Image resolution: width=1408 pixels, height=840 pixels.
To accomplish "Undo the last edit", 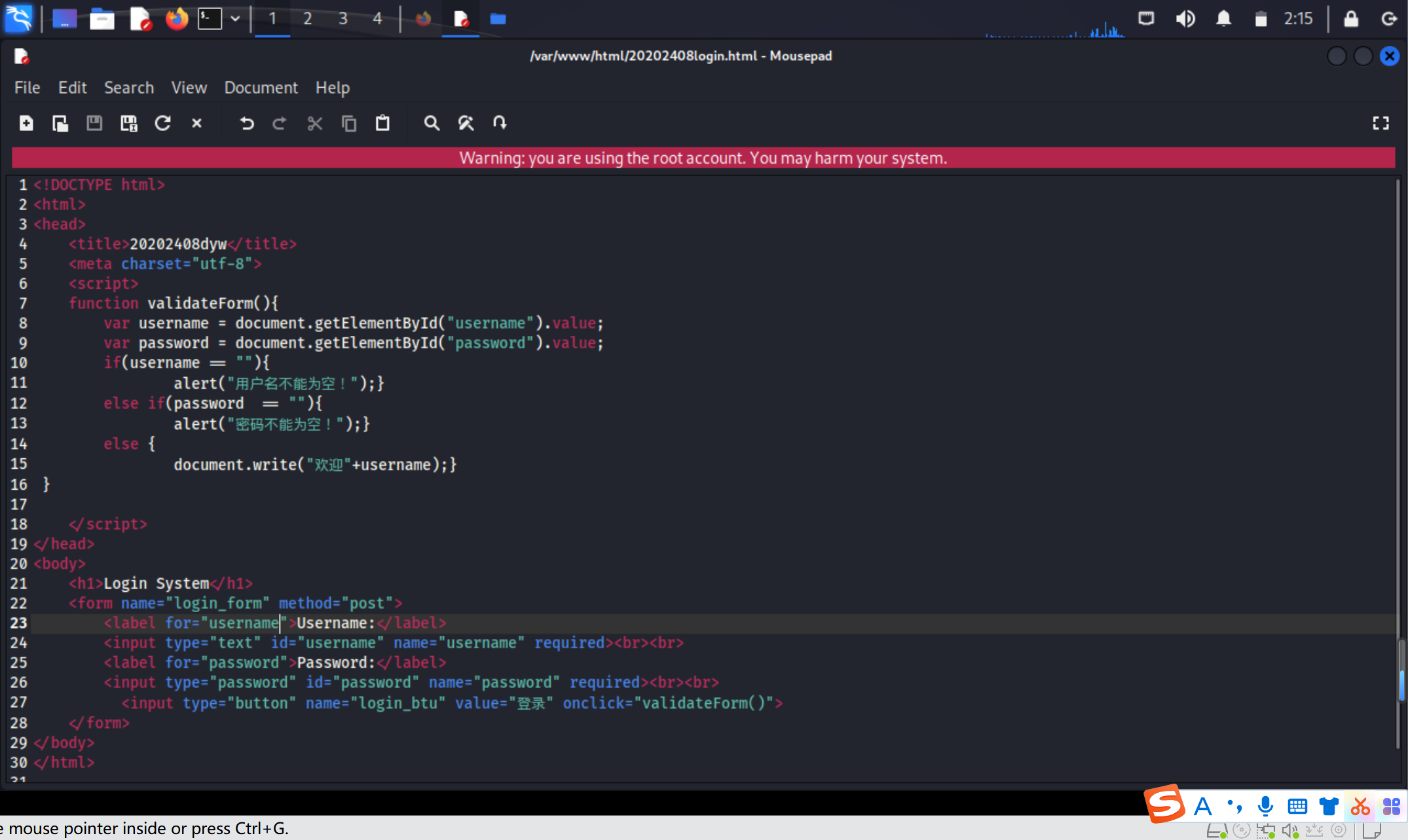I will tap(247, 123).
